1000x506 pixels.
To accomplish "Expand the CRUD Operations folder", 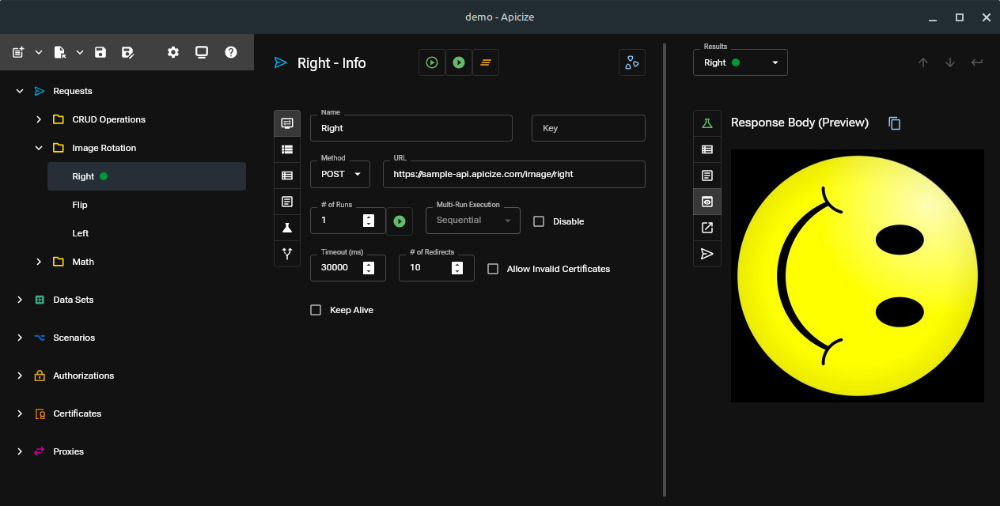I will 39,120.
